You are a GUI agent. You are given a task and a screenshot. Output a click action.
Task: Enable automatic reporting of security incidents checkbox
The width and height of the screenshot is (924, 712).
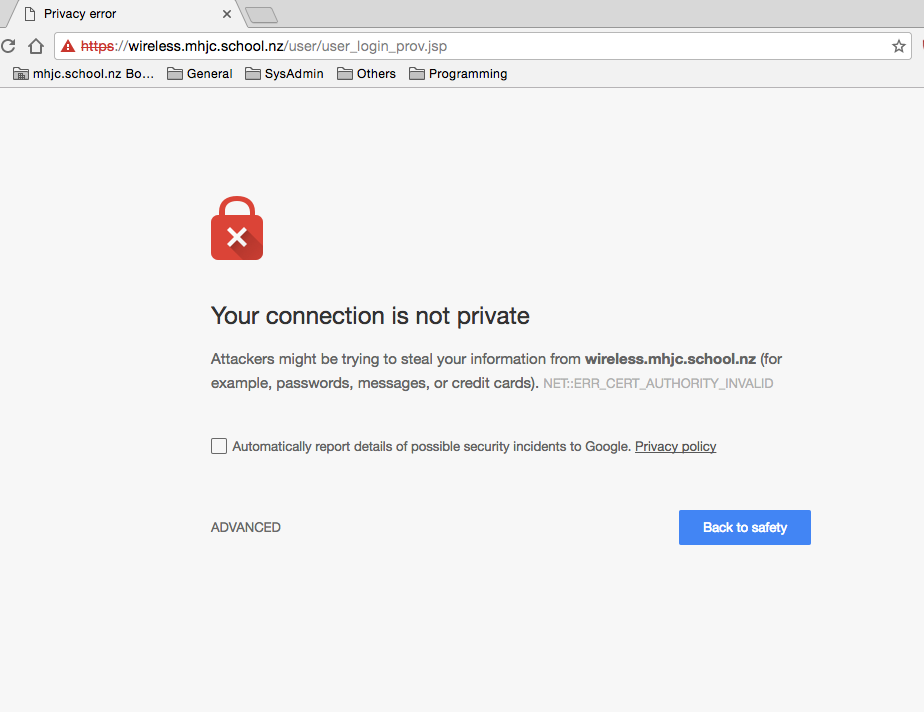(219, 446)
